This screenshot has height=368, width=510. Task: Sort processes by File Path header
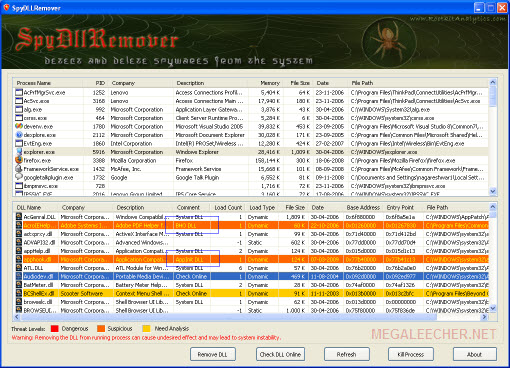[418, 83]
